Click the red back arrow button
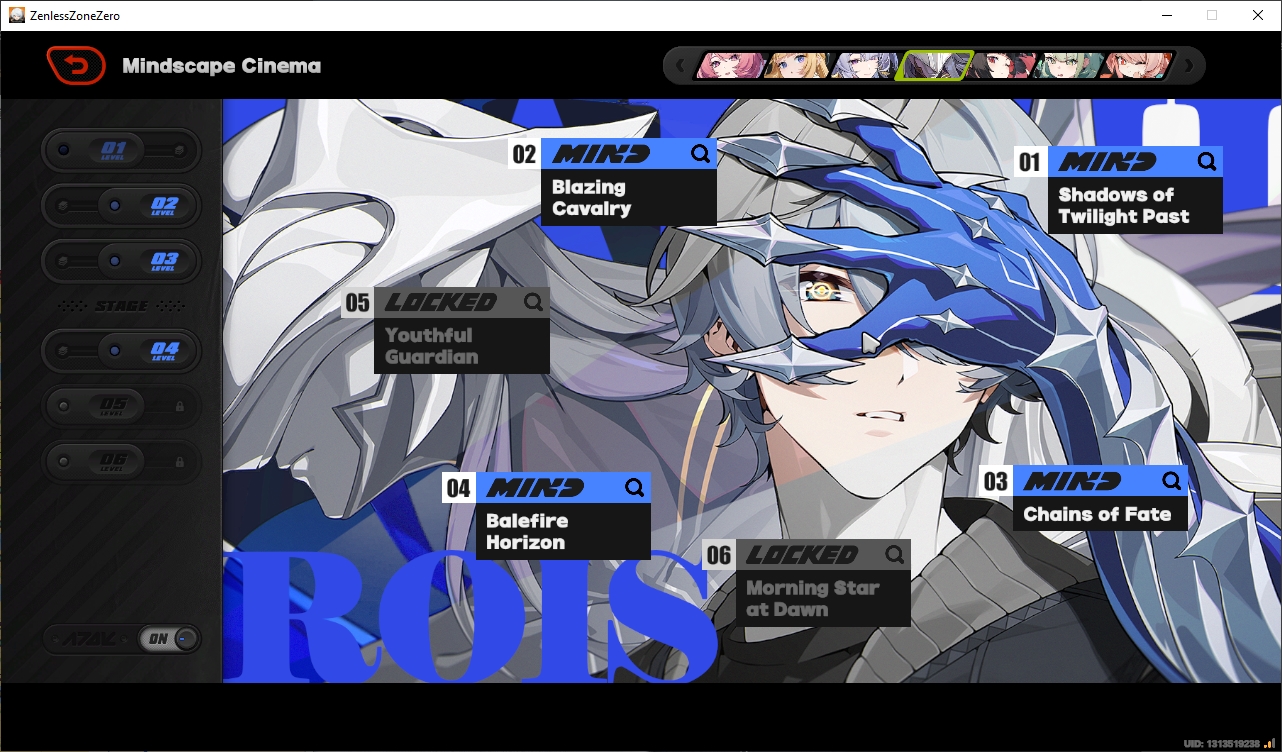Screen dimensions: 1282x752 (76, 66)
